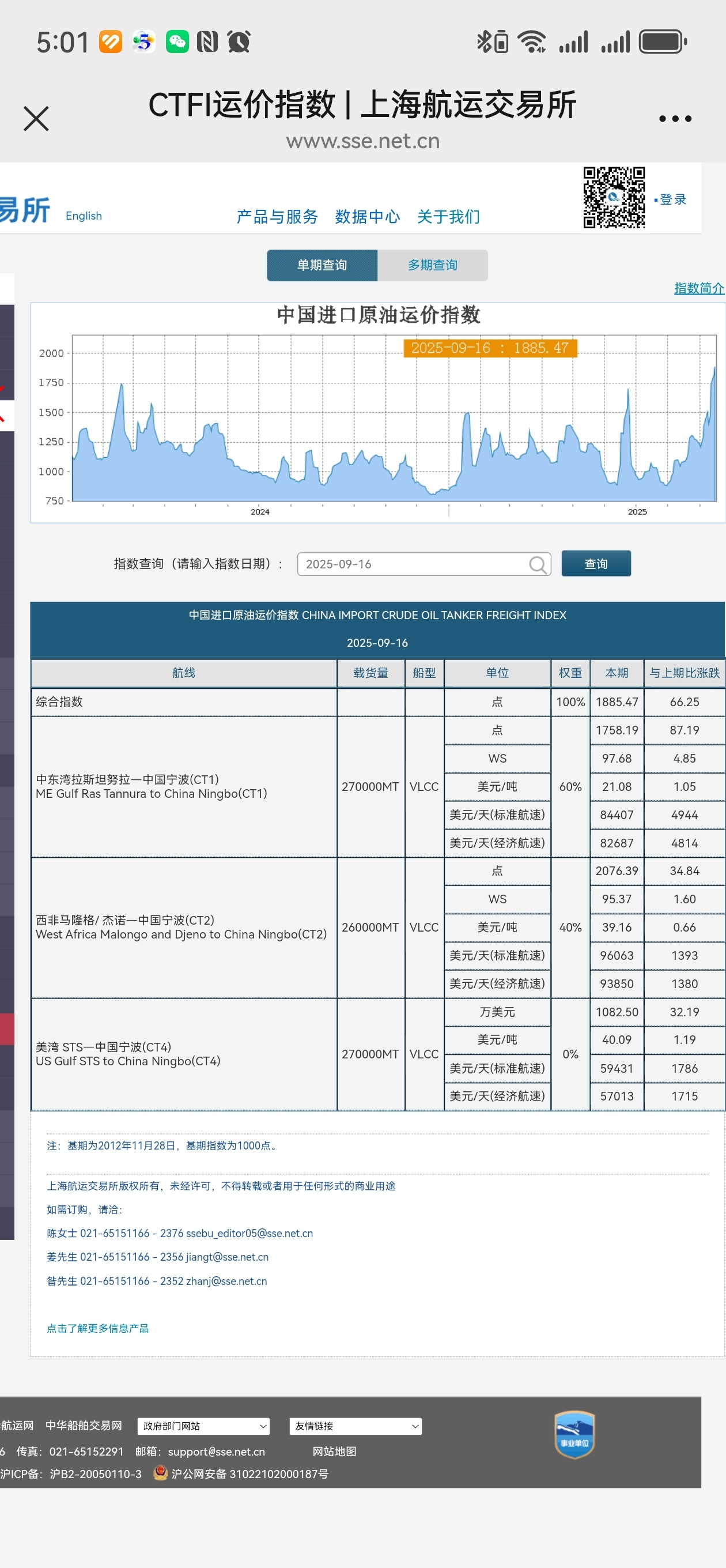
Task: Focus the index date input field
Action: click(x=423, y=564)
